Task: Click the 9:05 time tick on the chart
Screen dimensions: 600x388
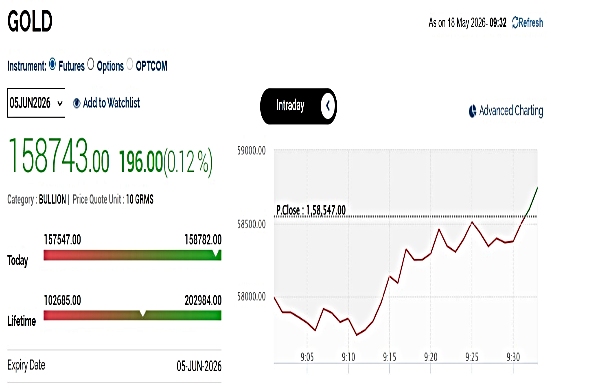Action: (x=307, y=357)
